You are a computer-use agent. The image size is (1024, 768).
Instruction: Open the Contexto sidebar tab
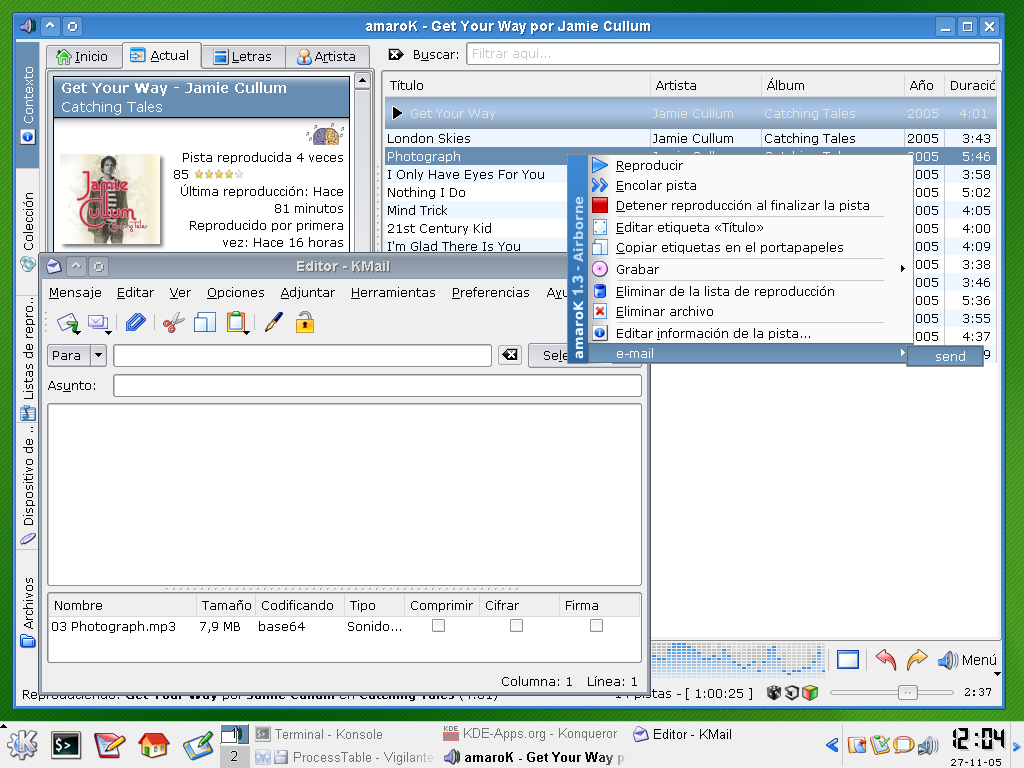pos(28,103)
